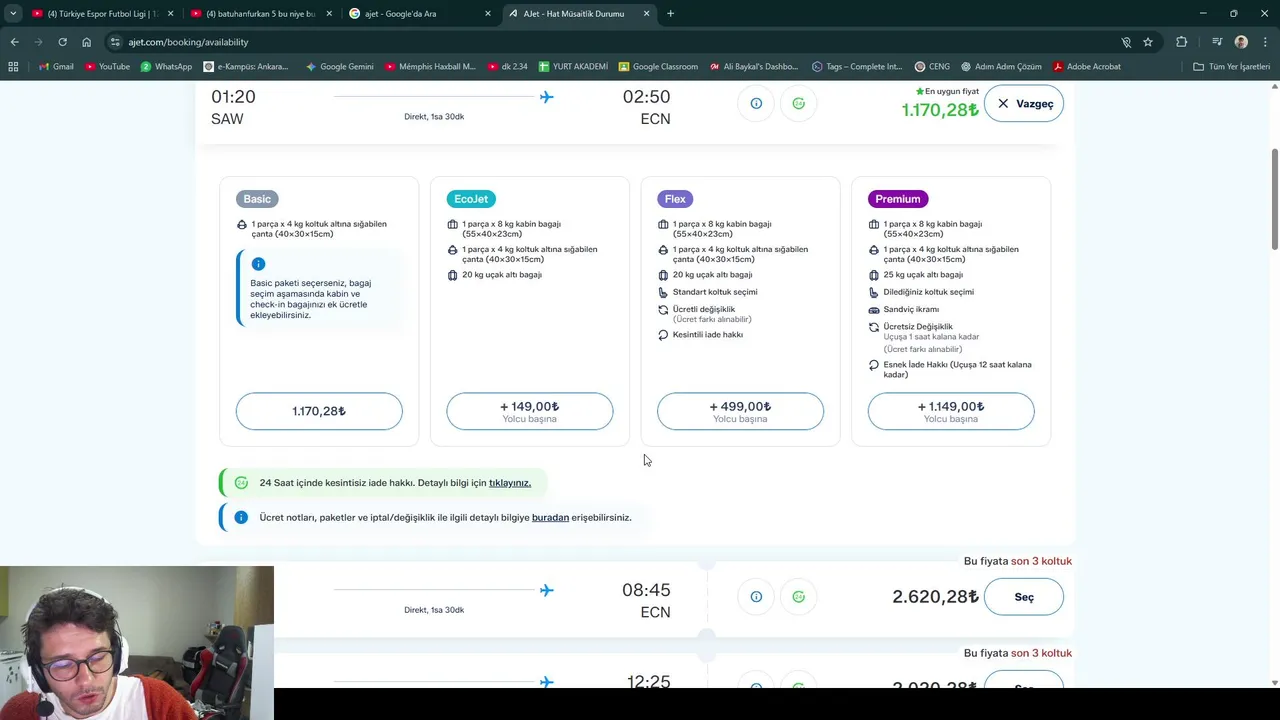Open Memphis Haxball bookmark
This screenshot has height=720, width=1280.
pyautogui.click(x=431, y=67)
